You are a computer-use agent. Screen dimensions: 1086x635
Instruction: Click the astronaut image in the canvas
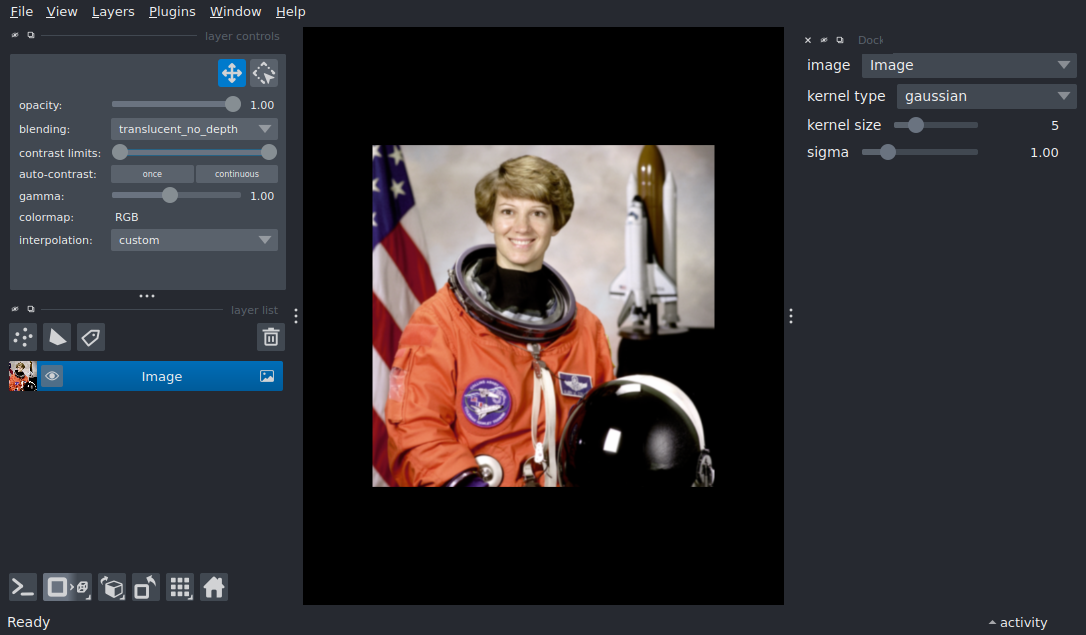point(543,316)
